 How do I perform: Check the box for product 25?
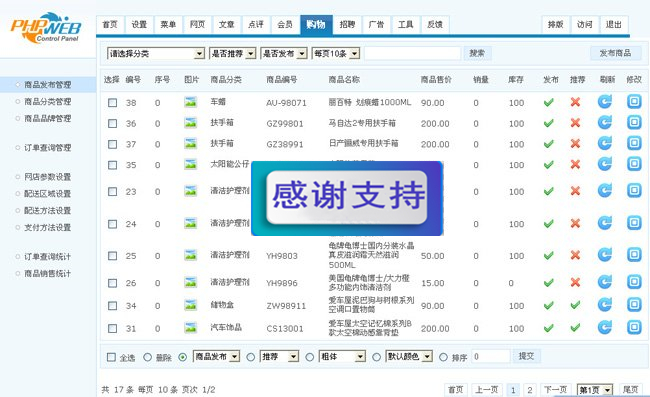tap(112, 256)
